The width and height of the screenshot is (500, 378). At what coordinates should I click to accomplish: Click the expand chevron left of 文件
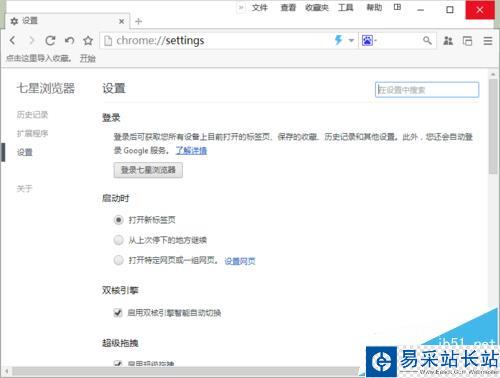(x=241, y=7)
